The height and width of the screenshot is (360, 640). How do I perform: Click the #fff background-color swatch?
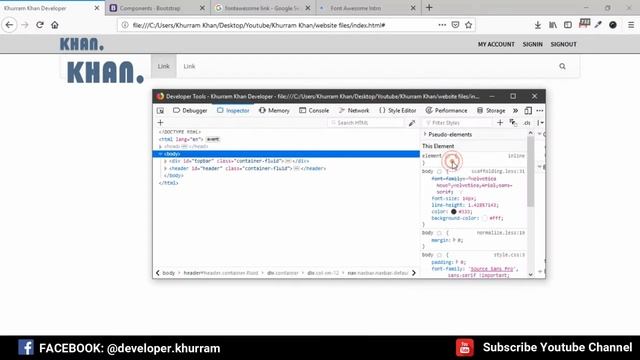tap(484, 218)
